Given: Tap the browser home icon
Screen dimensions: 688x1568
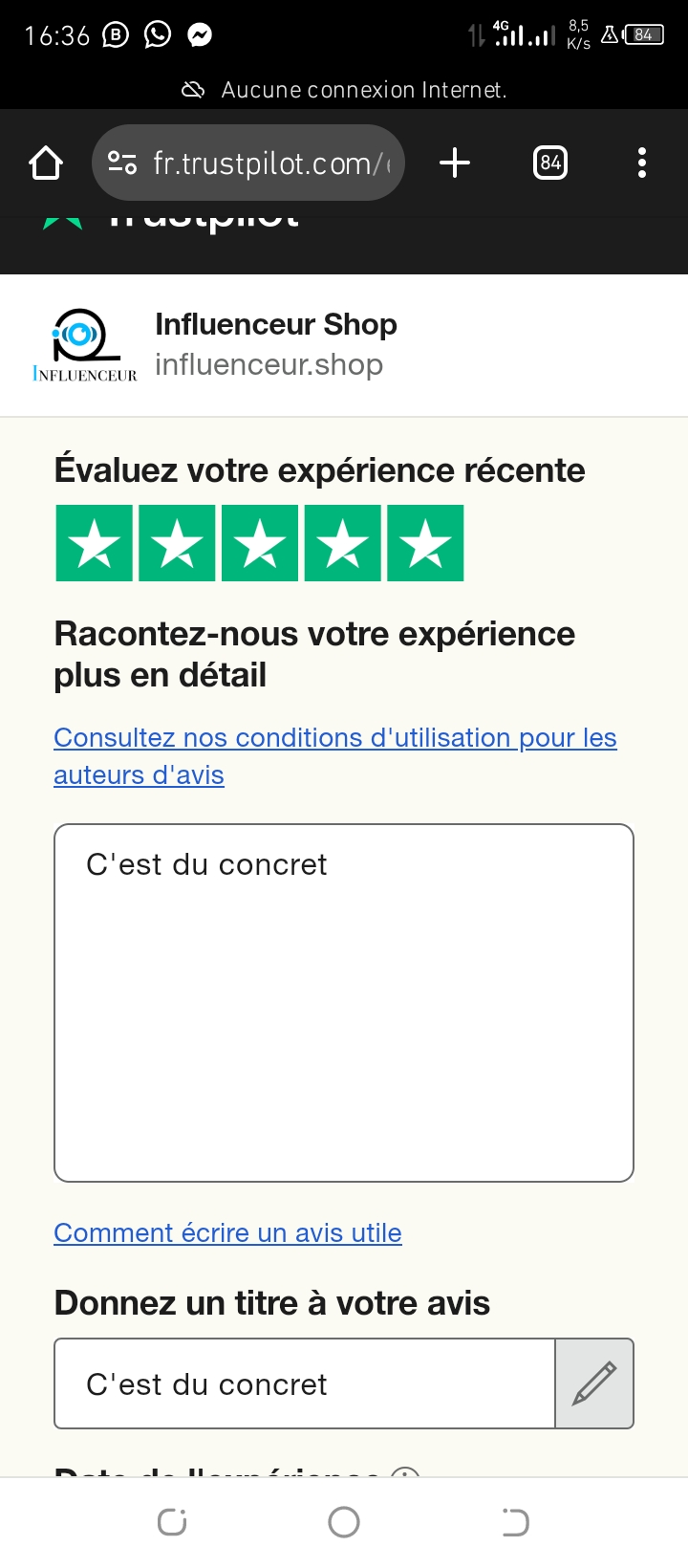Looking at the screenshot, I should tap(46, 163).
